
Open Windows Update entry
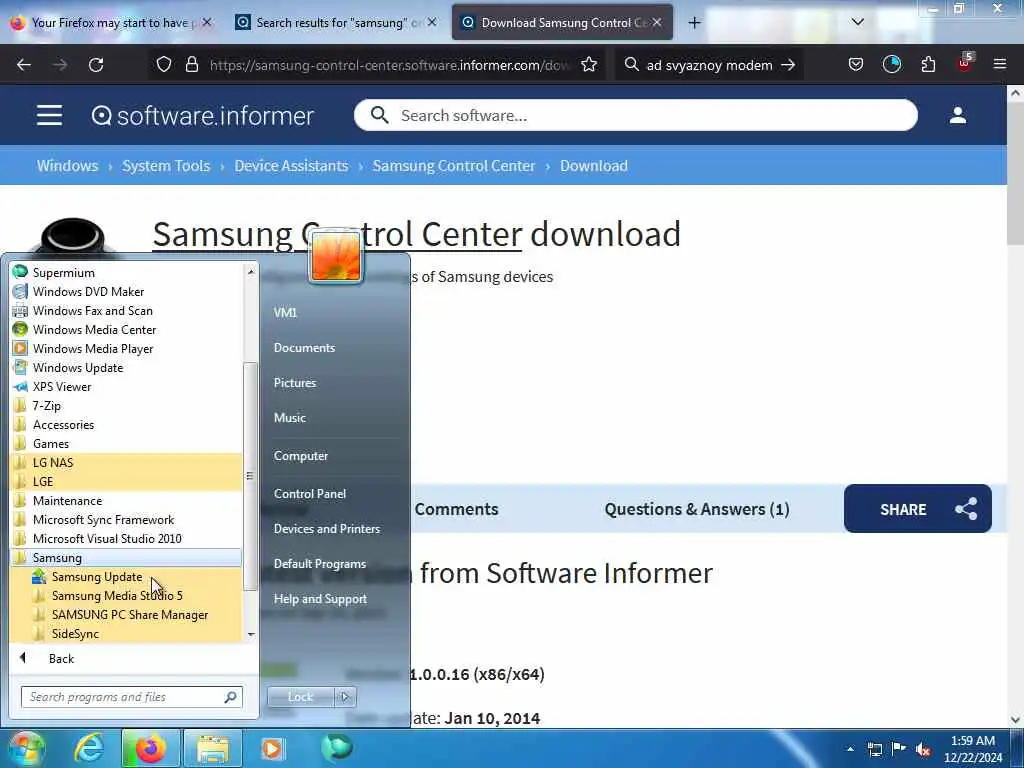[126, 367]
